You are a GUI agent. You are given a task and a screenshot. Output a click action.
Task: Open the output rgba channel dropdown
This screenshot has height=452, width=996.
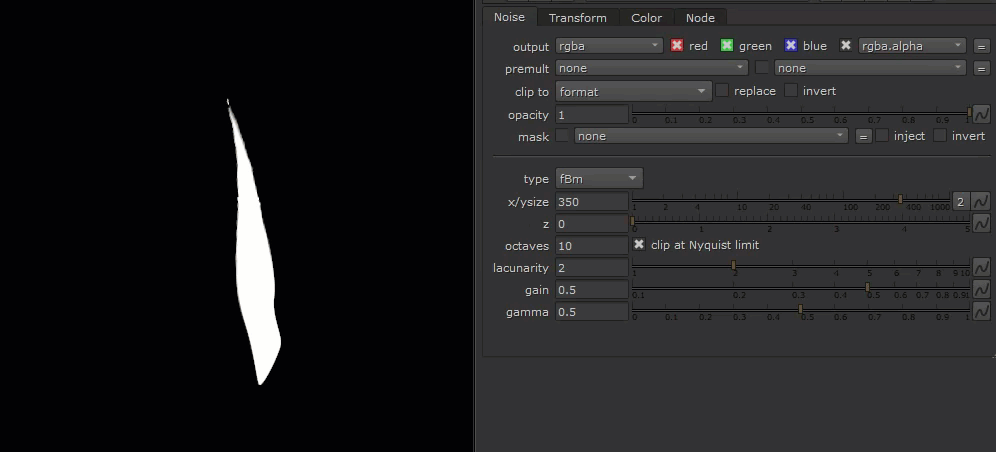[609, 46]
